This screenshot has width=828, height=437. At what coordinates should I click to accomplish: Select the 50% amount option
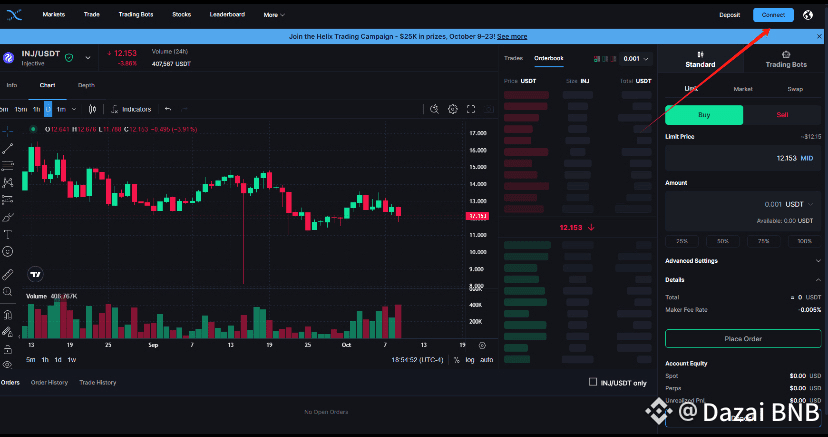click(x=722, y=241)
